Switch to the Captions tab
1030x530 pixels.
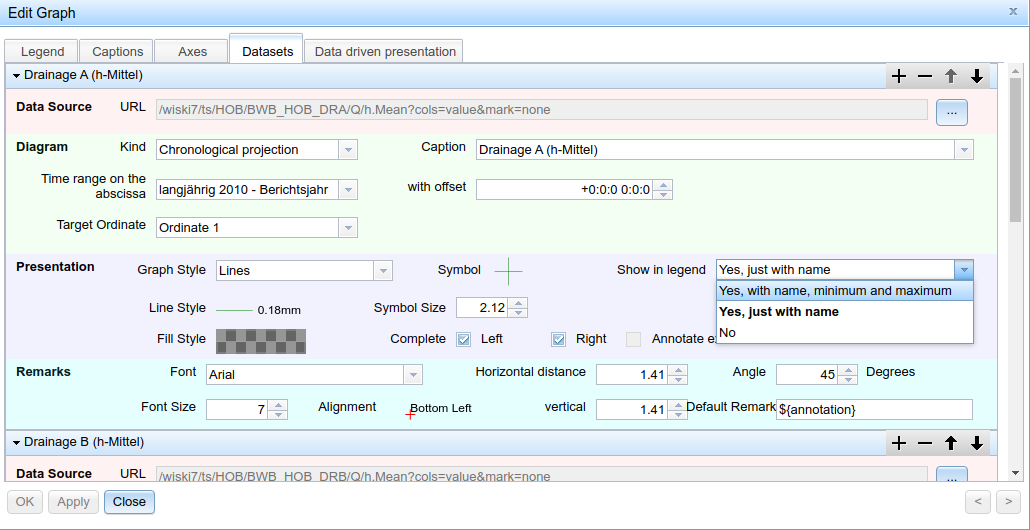117,51
